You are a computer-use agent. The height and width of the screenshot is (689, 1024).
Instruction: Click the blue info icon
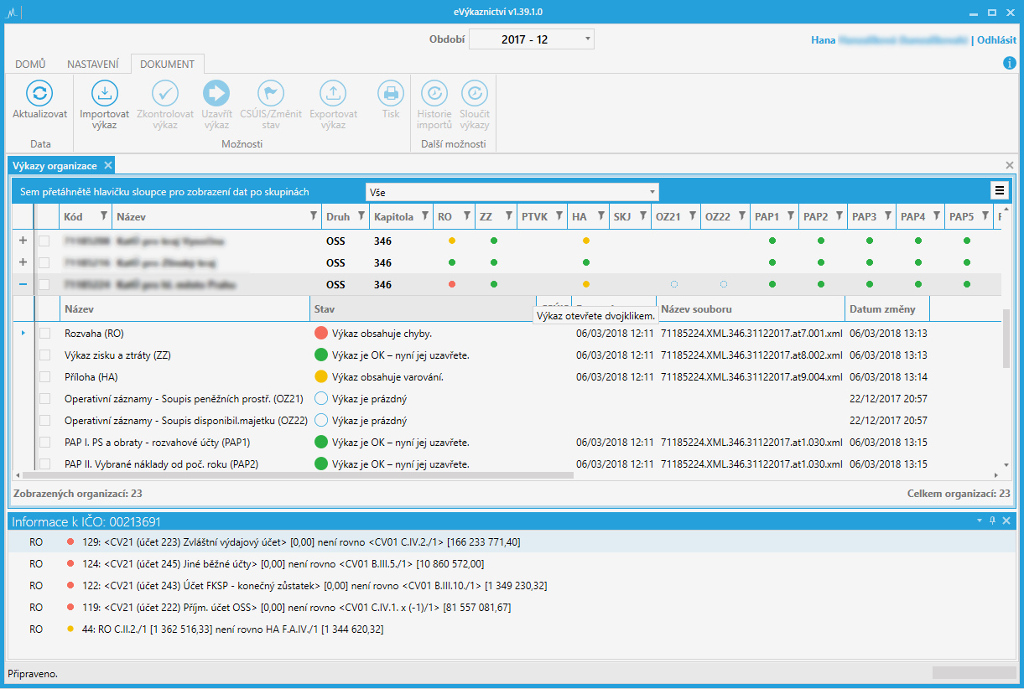[x=1009, y=63]
